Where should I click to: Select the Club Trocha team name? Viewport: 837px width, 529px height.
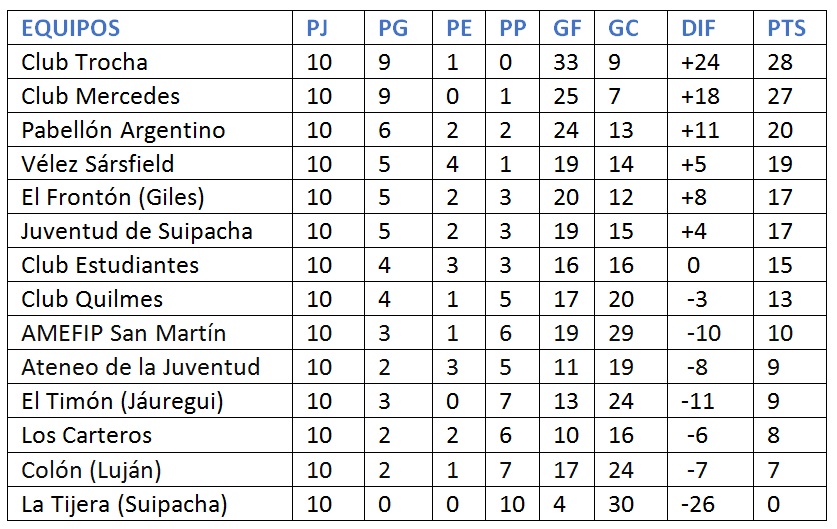point(84,62)
